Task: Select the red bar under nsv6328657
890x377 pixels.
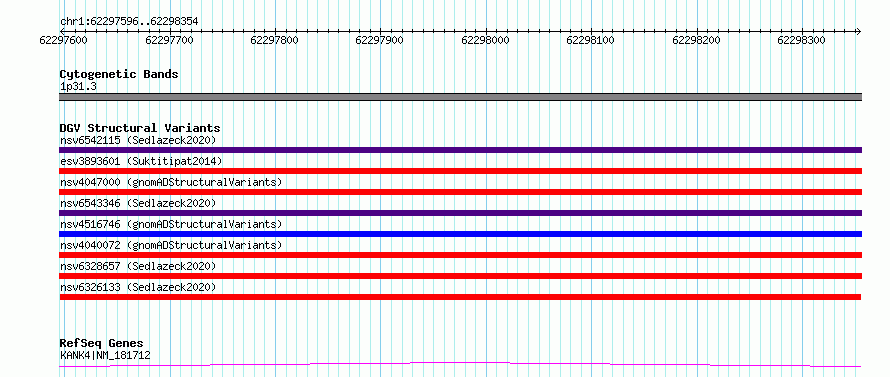Action: pos(460,276)
